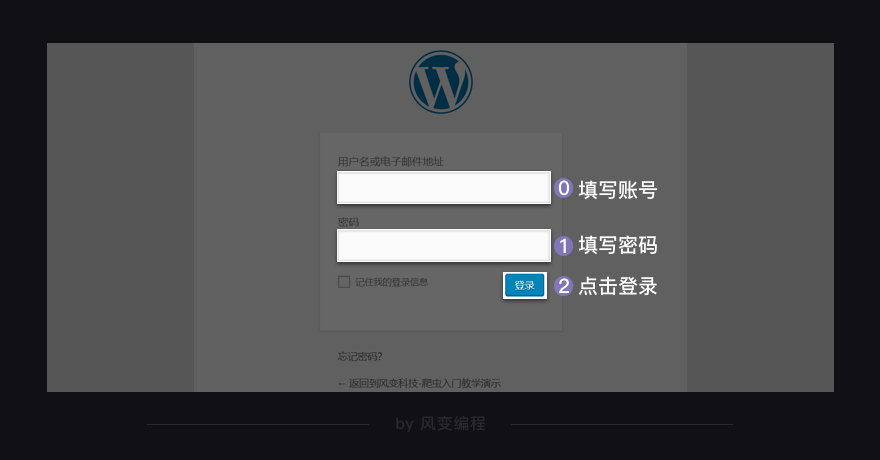Click the WordPress logo
The image size is (880, 460).
click(441, 82)
